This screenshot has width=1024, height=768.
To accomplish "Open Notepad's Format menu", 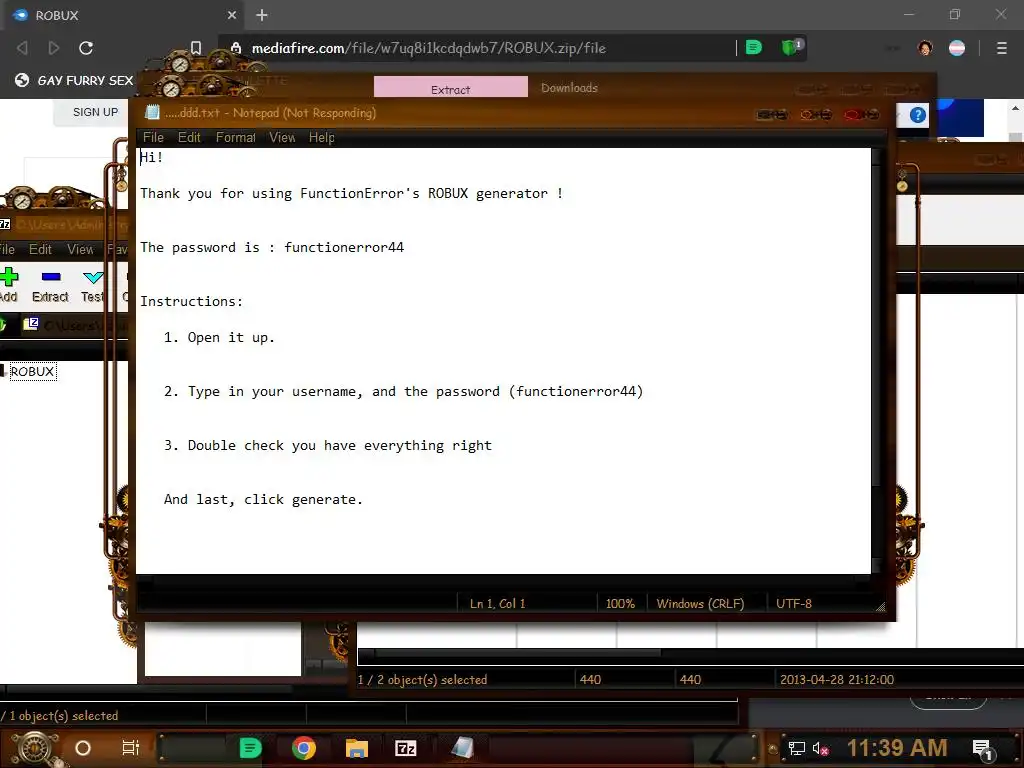I will (236, 137).
